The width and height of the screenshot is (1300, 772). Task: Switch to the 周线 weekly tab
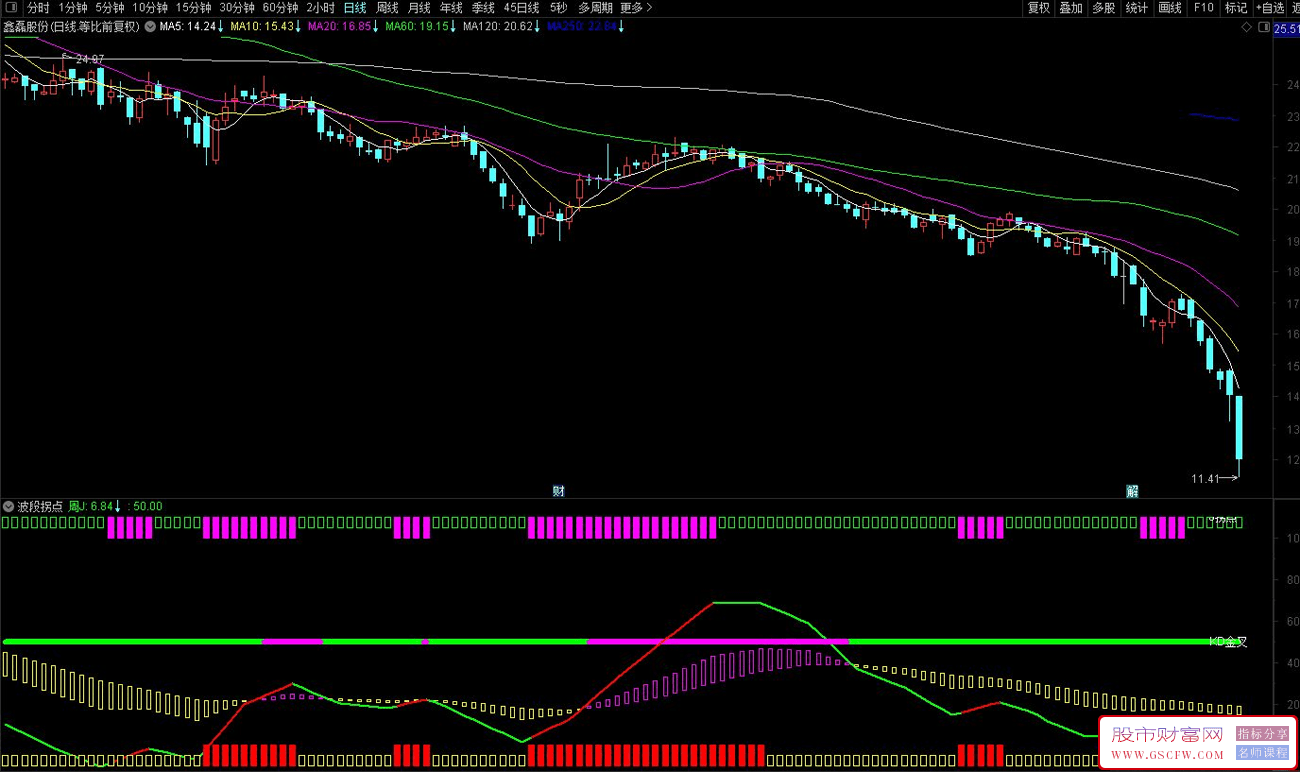click(387, 7)
